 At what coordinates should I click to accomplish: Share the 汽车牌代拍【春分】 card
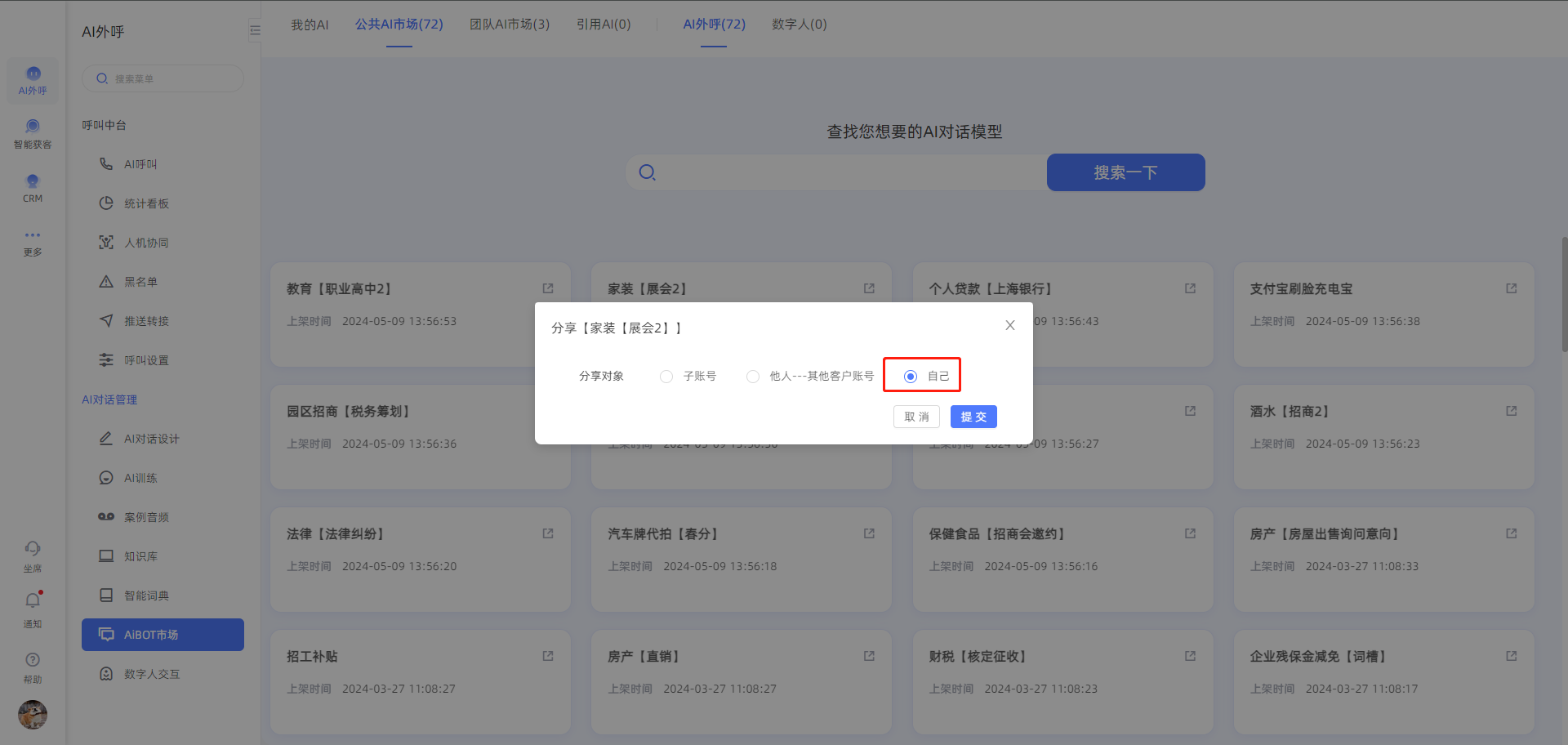click(x=869, y=533)
